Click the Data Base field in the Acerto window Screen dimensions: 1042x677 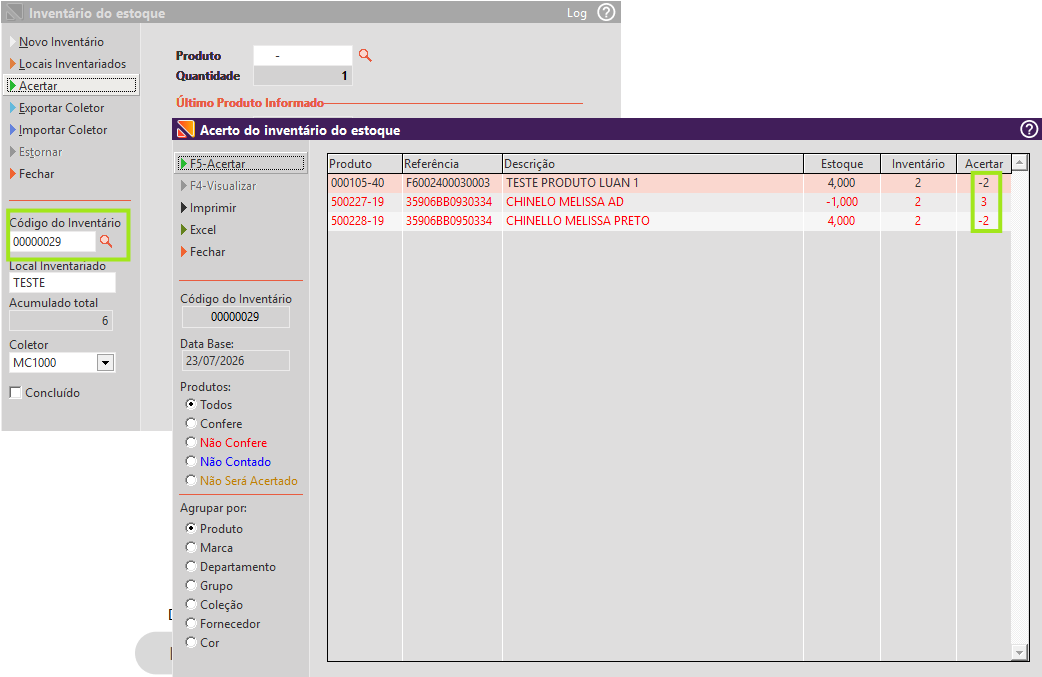coord(235,361)
